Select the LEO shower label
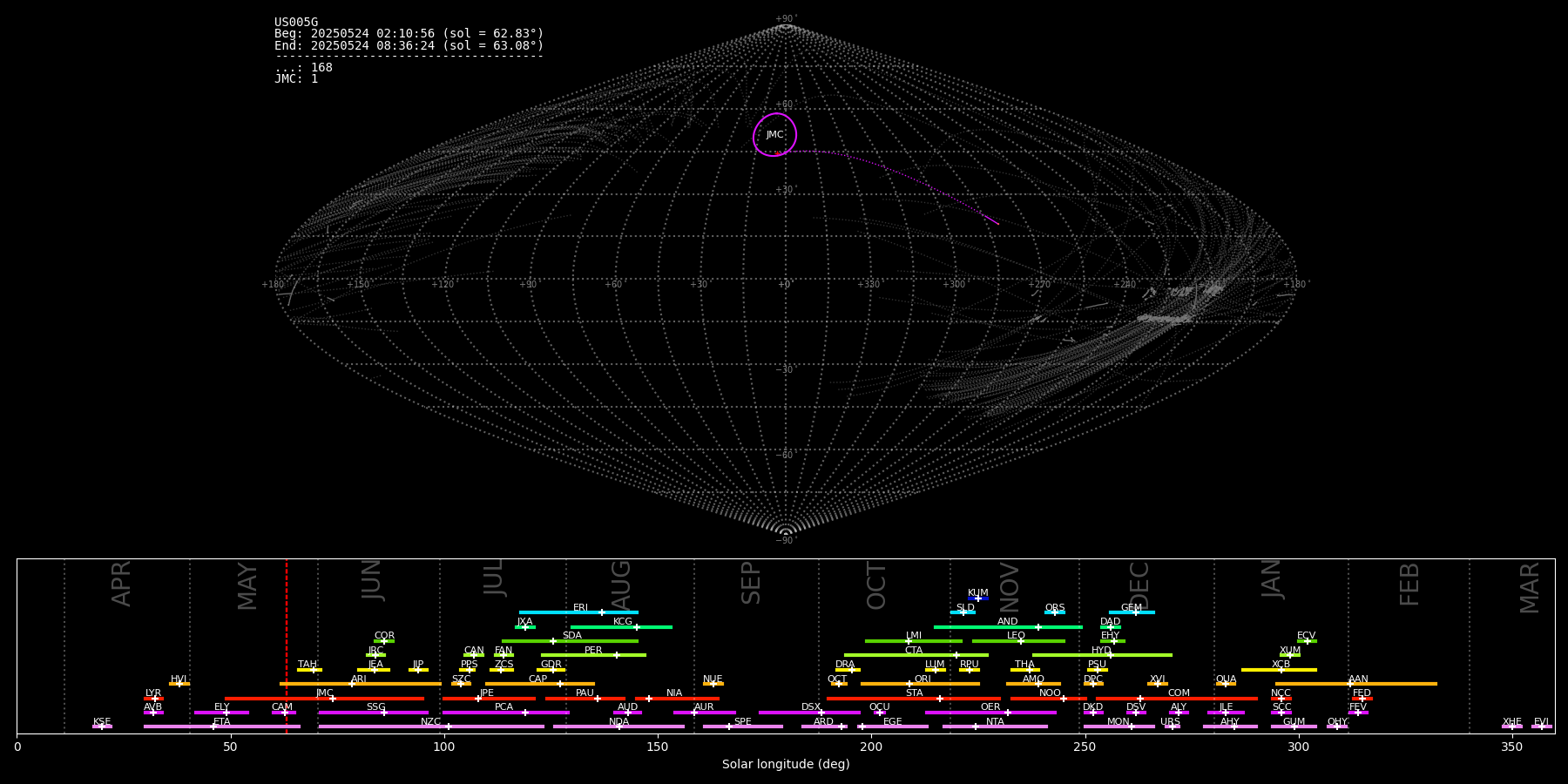Image resolution: width=1568 pixels, height=784 pixels. (1017, 636)
